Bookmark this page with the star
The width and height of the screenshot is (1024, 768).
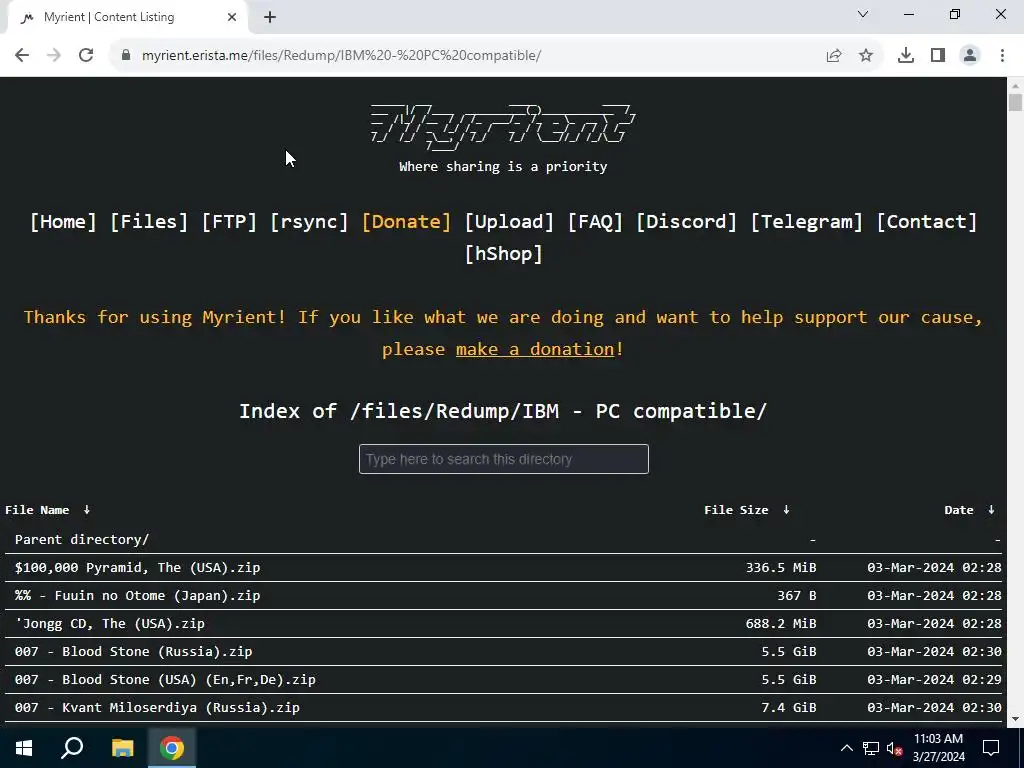pos(866,56)
